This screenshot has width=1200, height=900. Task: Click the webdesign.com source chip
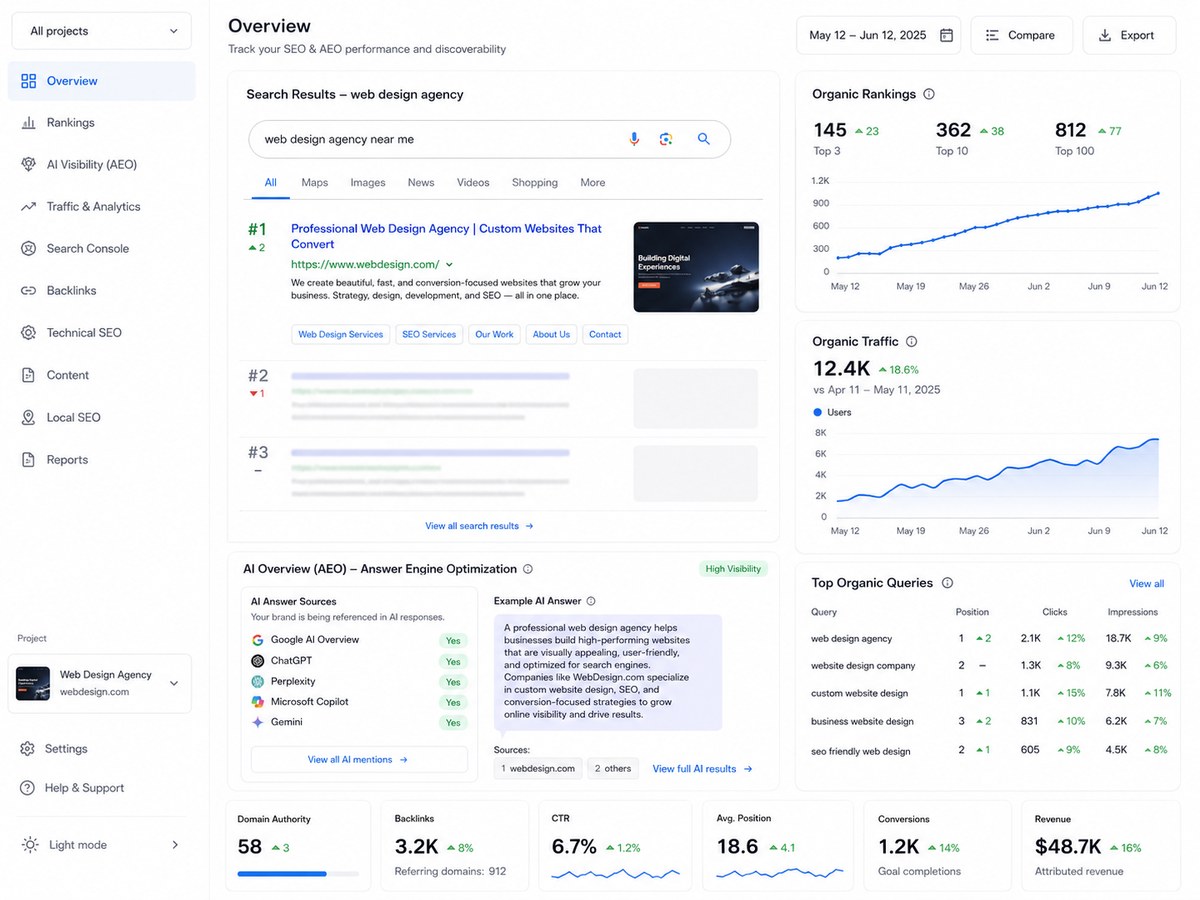point(538,769)
